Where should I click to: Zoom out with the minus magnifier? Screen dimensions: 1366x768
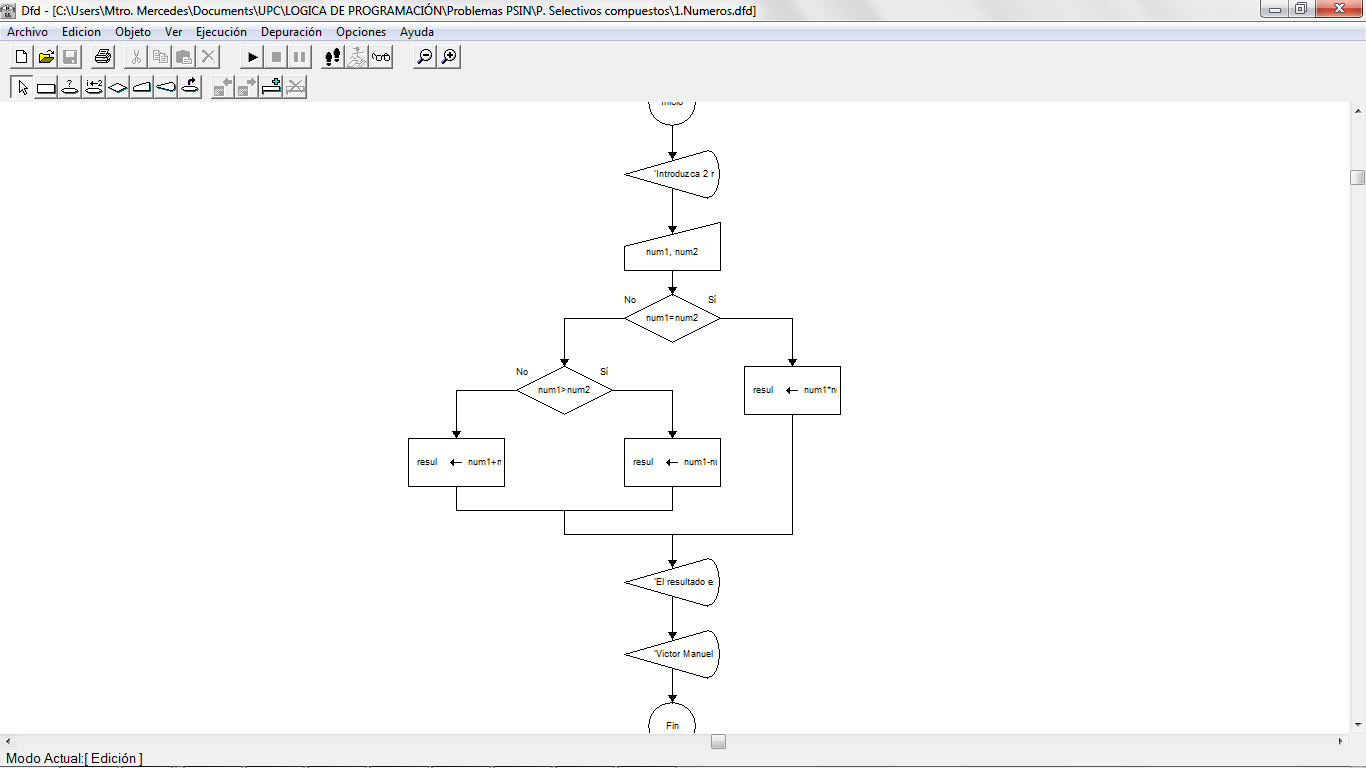(x=425, y=57)
